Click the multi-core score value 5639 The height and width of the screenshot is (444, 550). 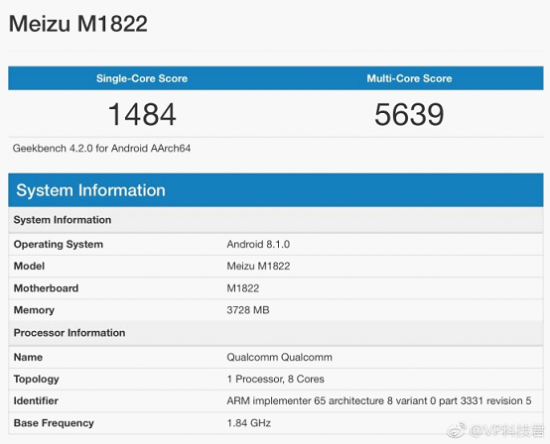pos(409,114)
